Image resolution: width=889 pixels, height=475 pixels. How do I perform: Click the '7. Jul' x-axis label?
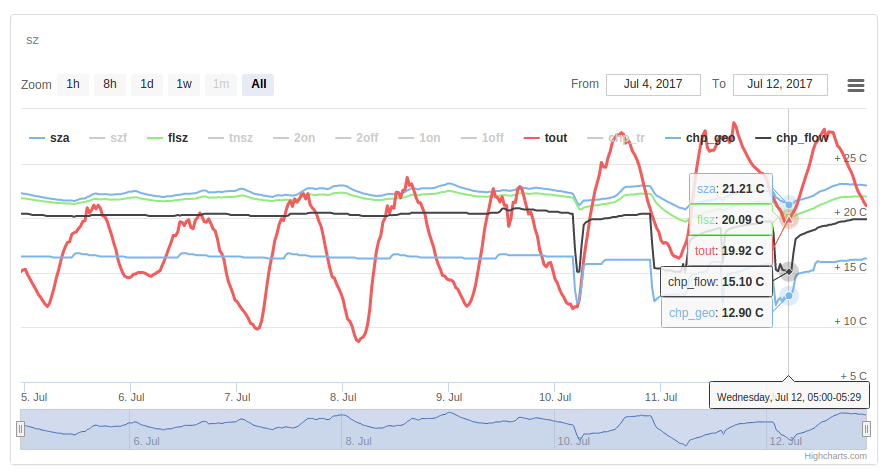click(237, 397)
